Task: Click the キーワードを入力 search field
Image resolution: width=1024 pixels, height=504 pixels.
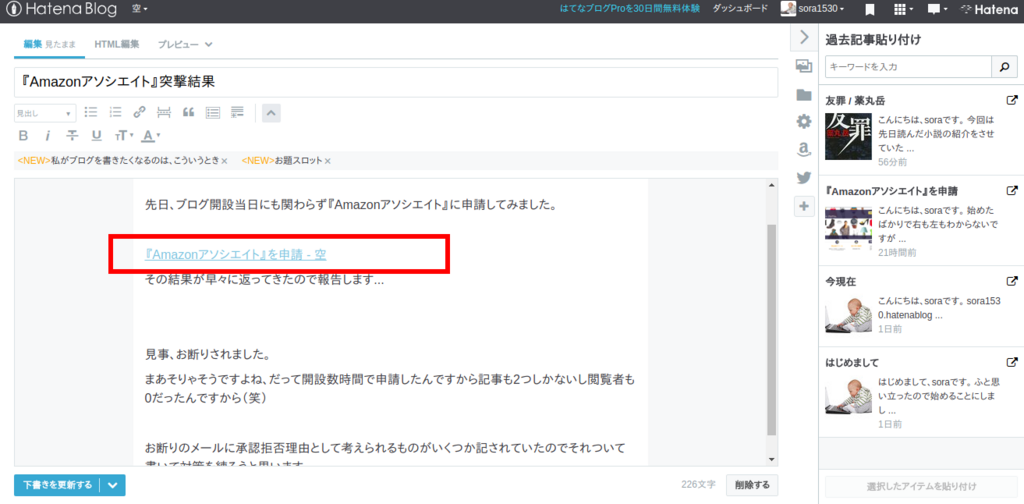Action: pos(908,67)
